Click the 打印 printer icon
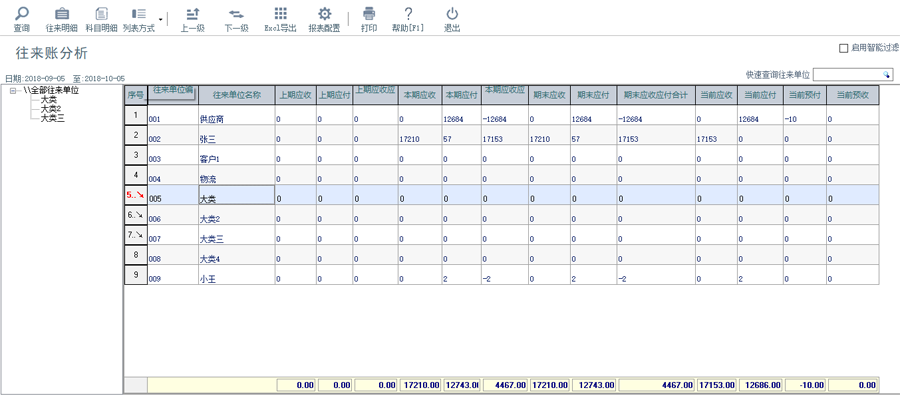The width and height of the screenshot is (900, 396). tap(369, 14)
